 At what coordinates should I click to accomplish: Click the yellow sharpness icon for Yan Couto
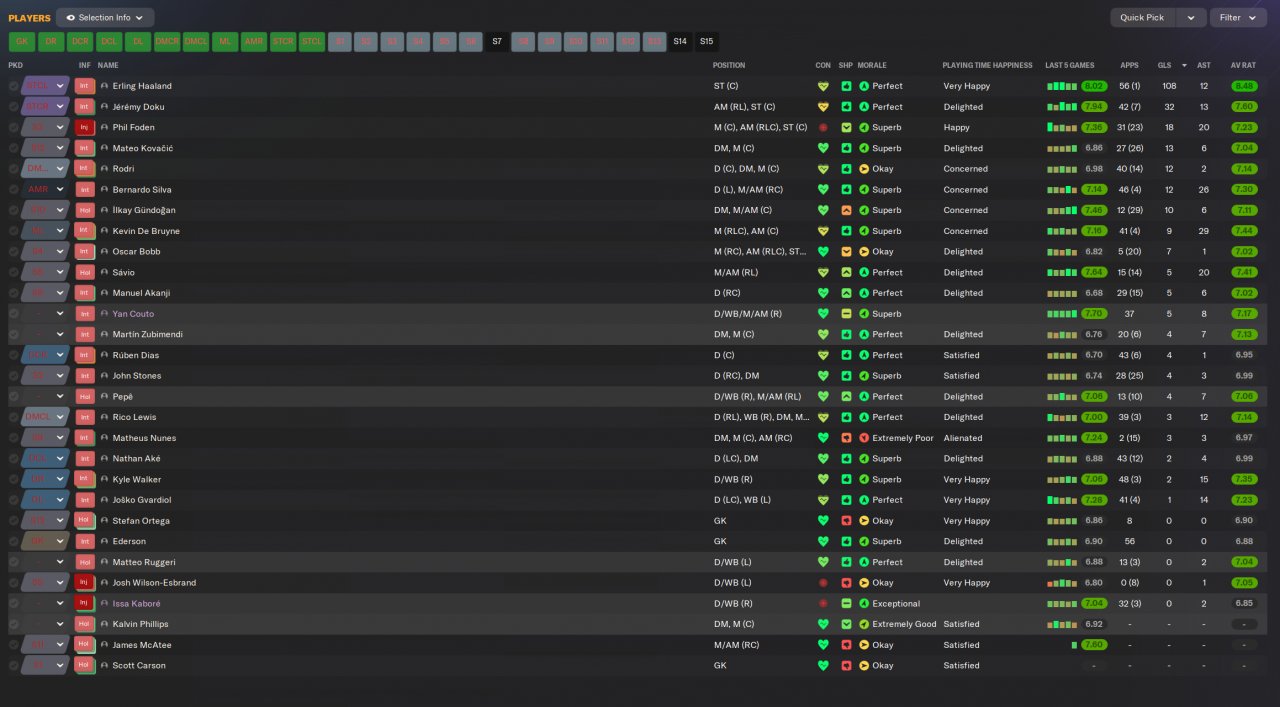(846, 314)
